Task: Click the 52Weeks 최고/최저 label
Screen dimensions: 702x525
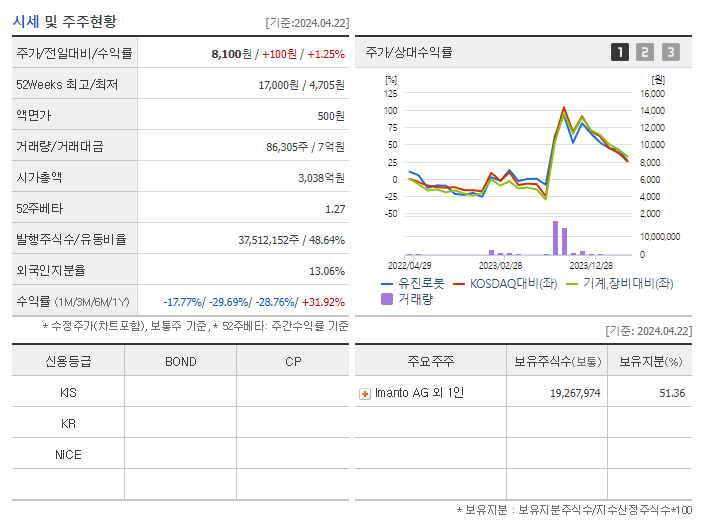Action: [x=67, y=85]
